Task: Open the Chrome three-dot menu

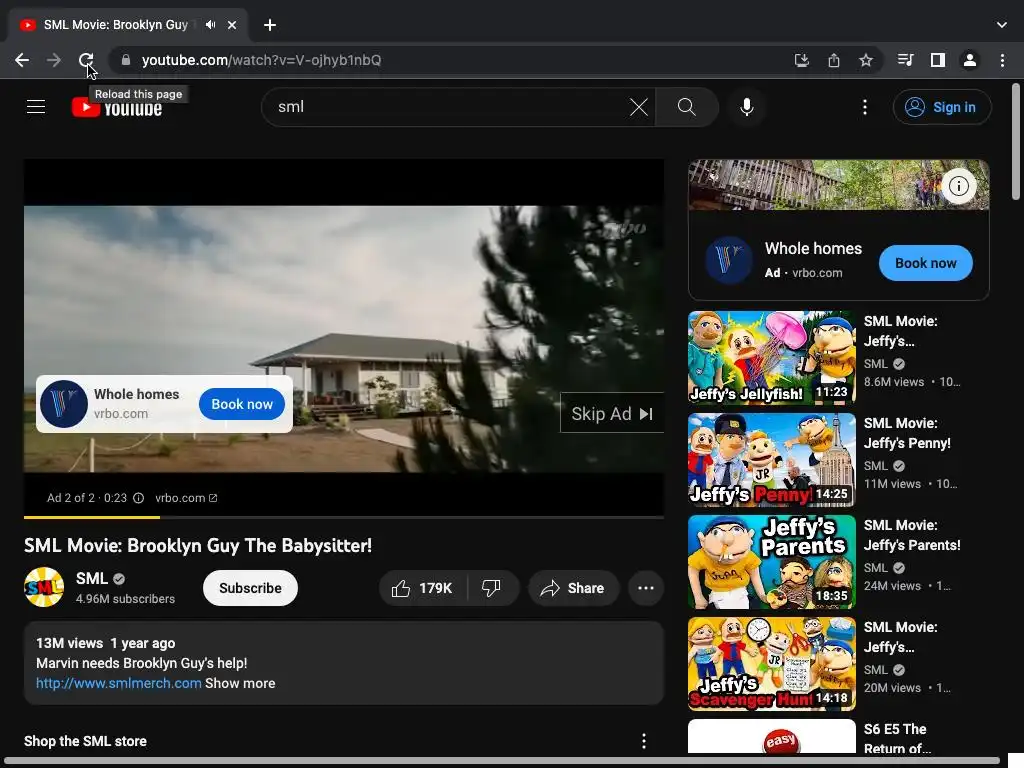Action: [1002, 60]
